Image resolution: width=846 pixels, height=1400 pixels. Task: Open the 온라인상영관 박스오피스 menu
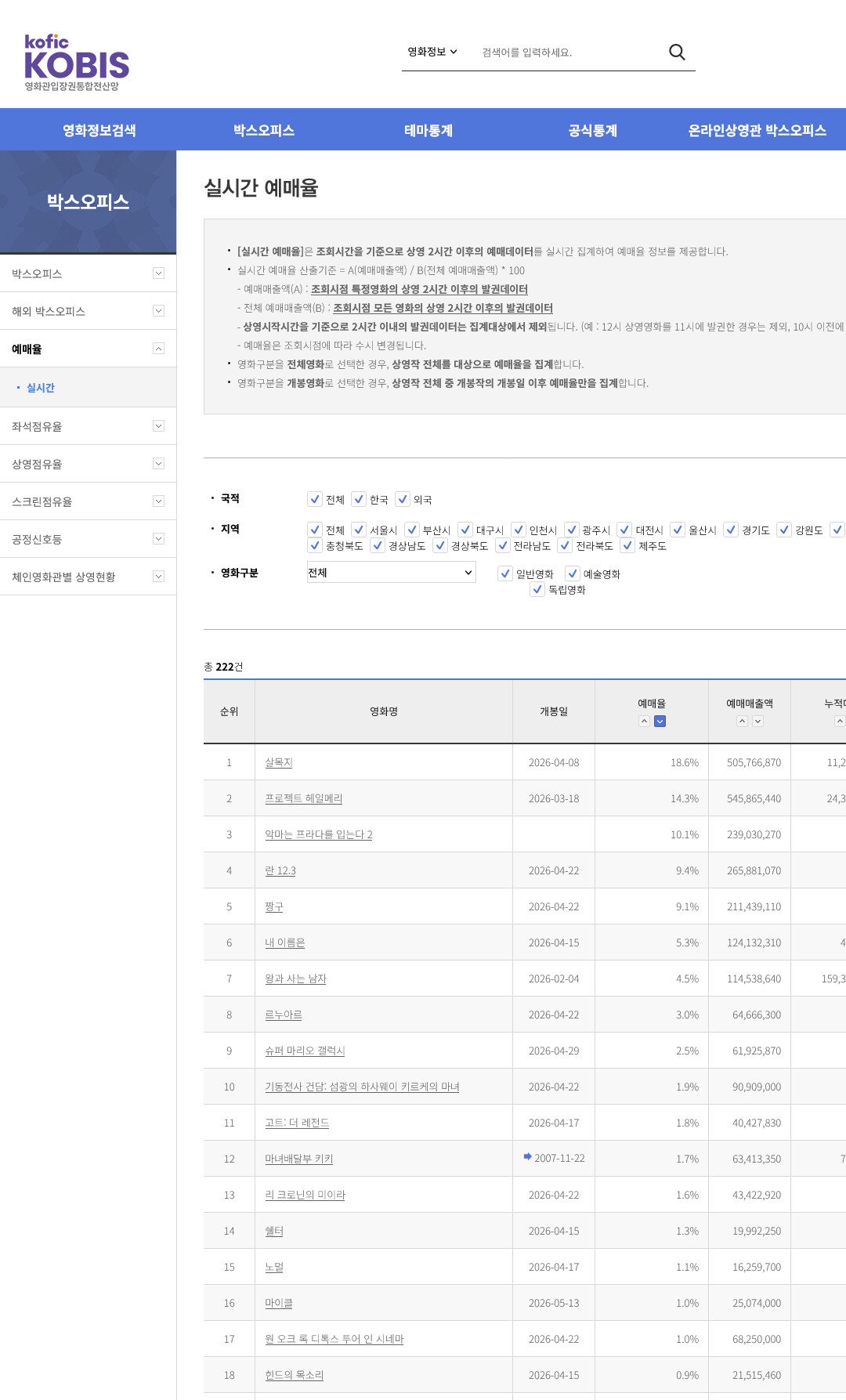pyautogui.click(x=757, y=130)
